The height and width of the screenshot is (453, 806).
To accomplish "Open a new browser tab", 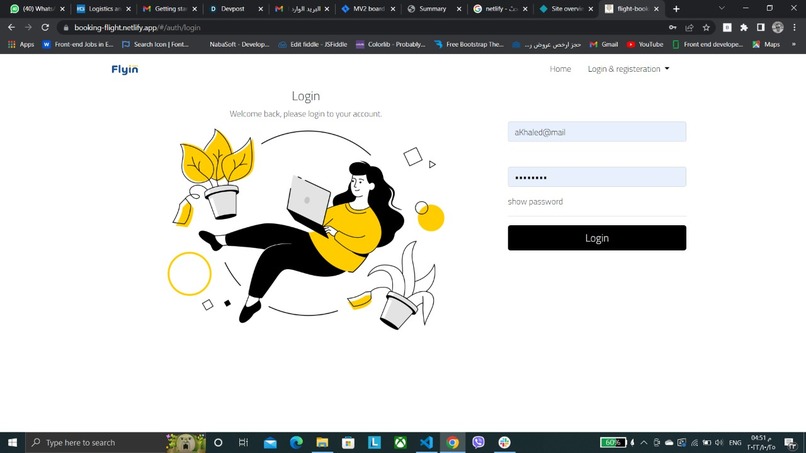I will [676, 9].
